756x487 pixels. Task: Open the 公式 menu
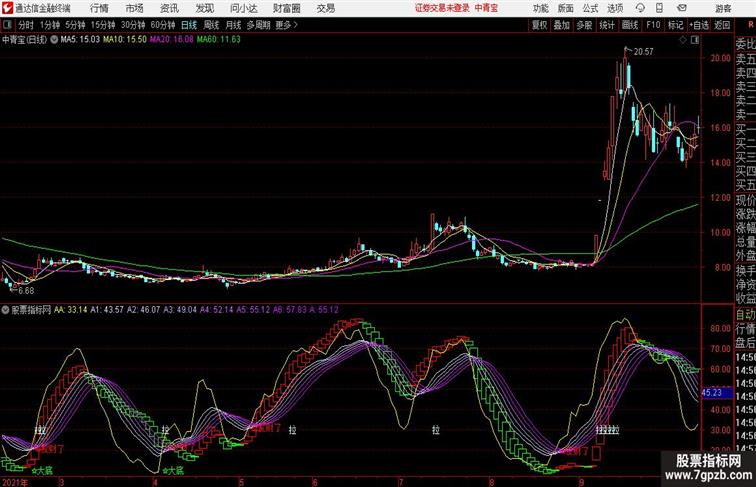590,8
